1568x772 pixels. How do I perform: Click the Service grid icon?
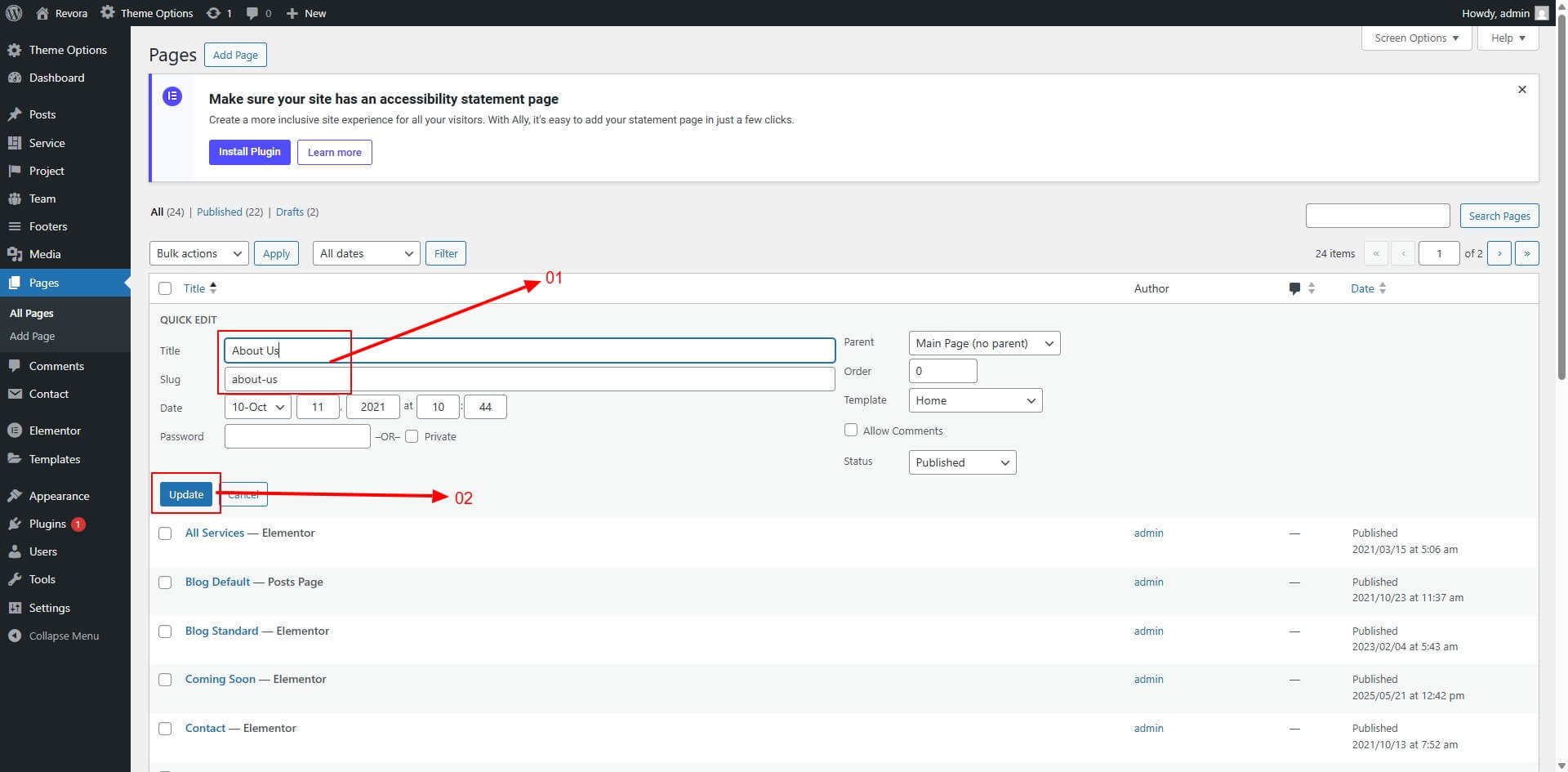click(x=14, y=143)
